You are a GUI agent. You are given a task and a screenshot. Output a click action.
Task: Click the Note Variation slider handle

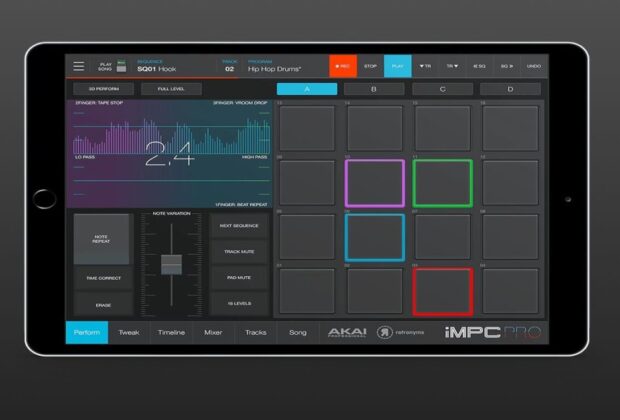(x=171, y=265)
